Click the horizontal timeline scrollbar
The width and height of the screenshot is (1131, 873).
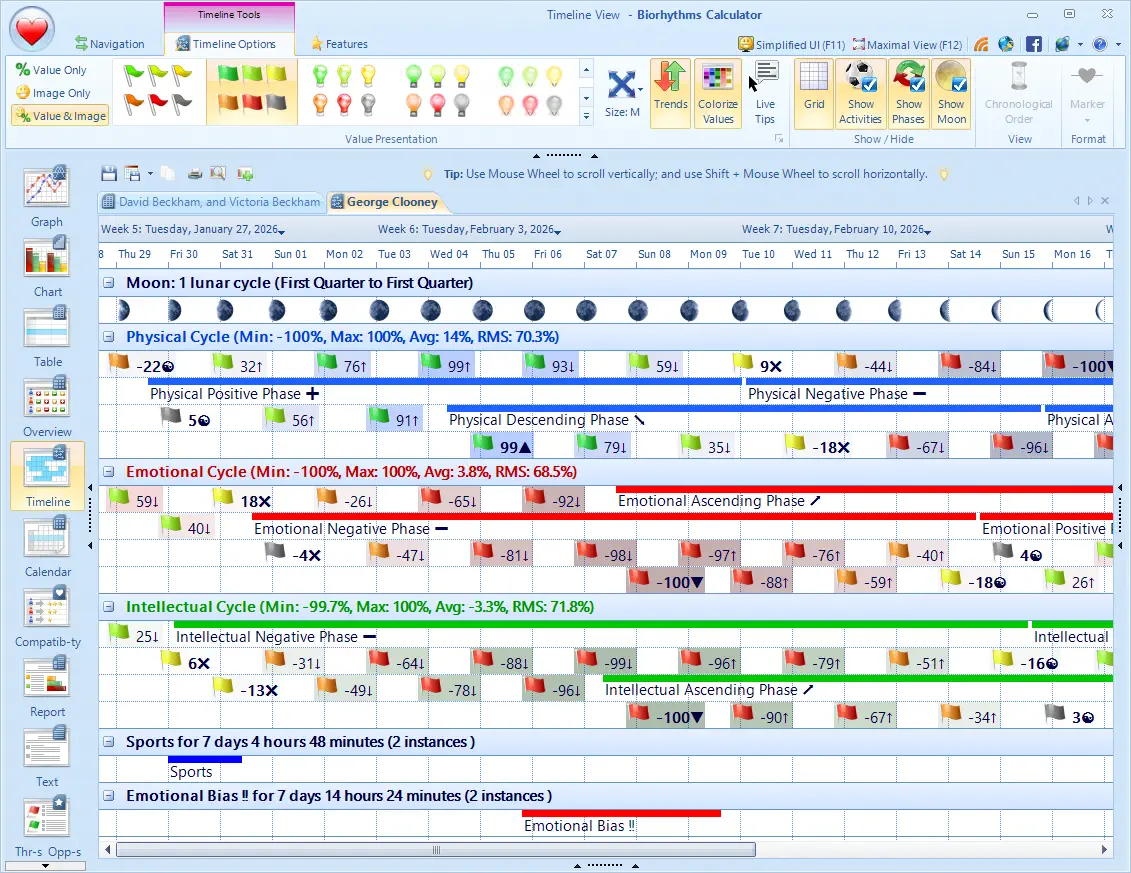click(x=435, y=849)
